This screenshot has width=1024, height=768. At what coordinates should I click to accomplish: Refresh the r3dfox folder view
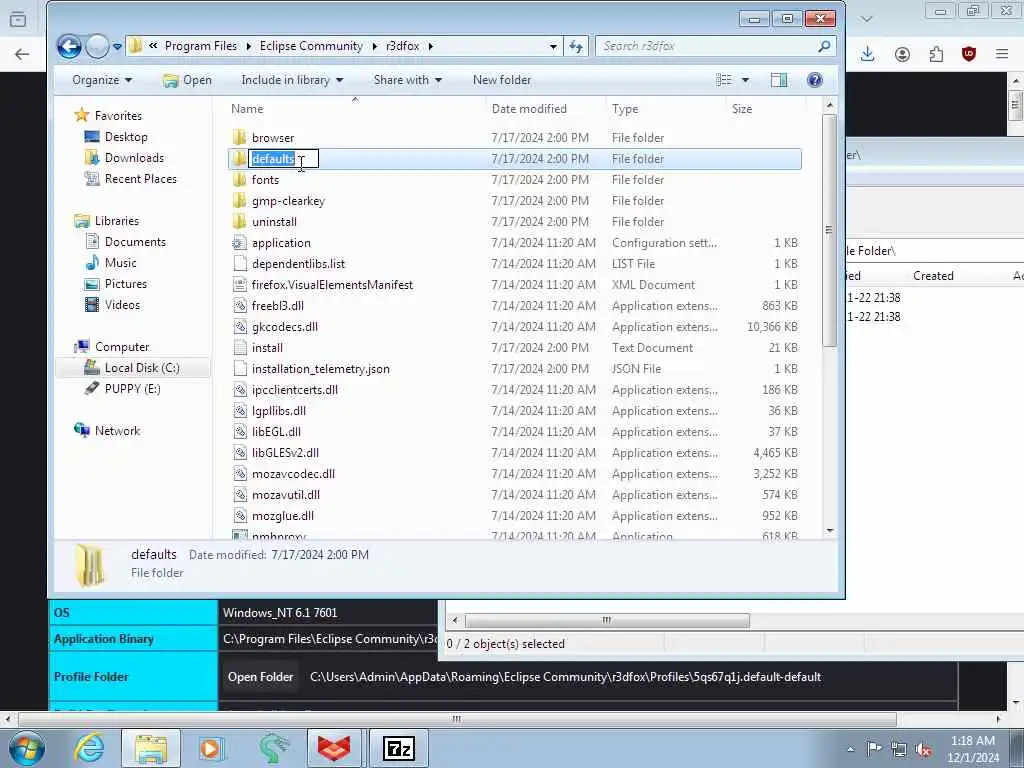tap(575, 46)
